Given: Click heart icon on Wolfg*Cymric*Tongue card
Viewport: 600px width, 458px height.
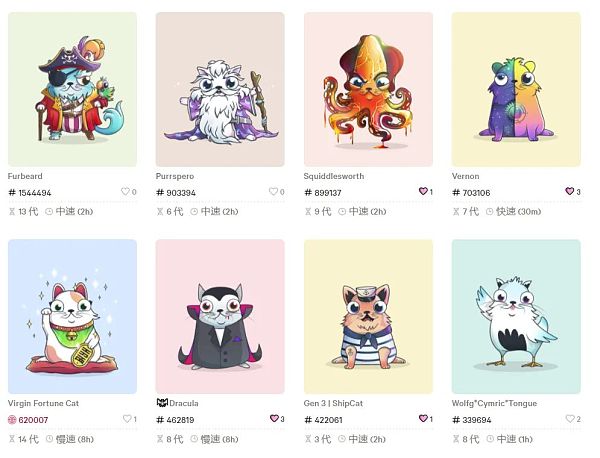Looking at the screenshot, I should coord(570,419).
